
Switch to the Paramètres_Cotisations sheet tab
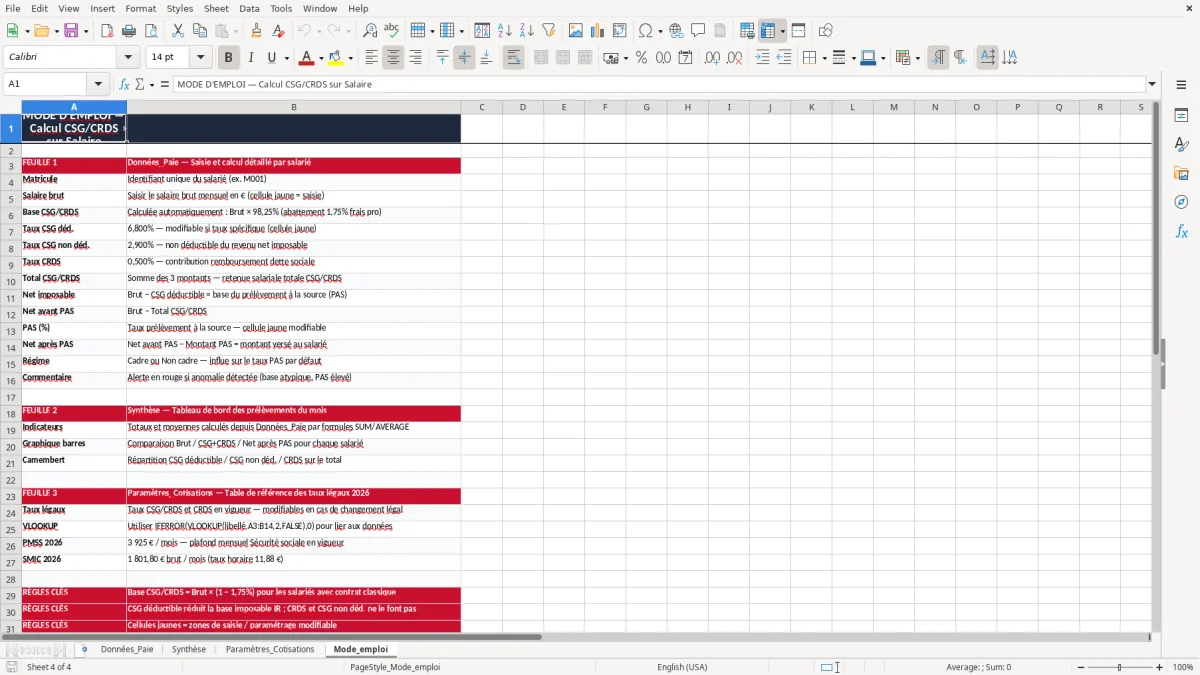point(270,649)
